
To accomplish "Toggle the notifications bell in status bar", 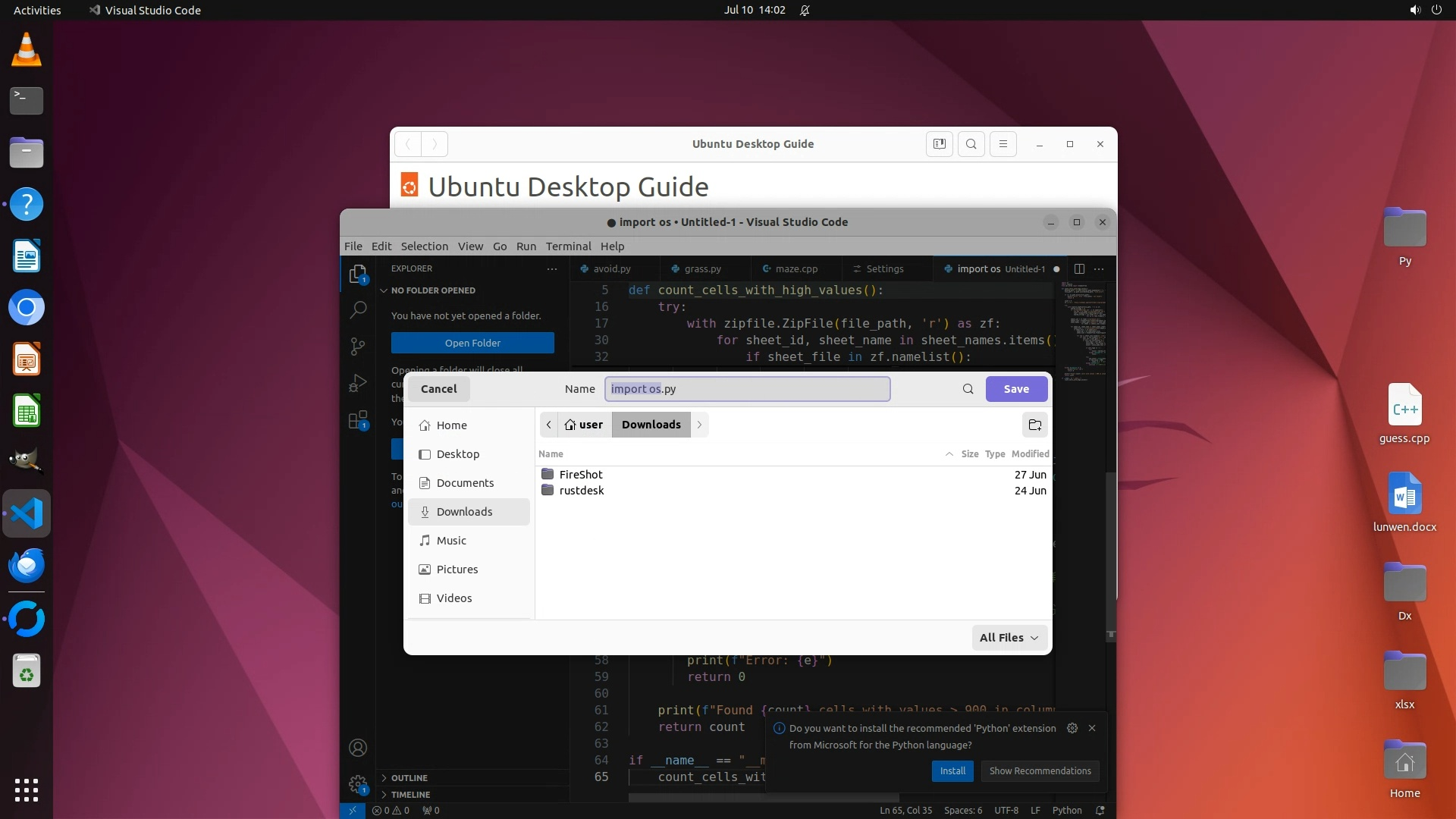I will click(1100, 810).
